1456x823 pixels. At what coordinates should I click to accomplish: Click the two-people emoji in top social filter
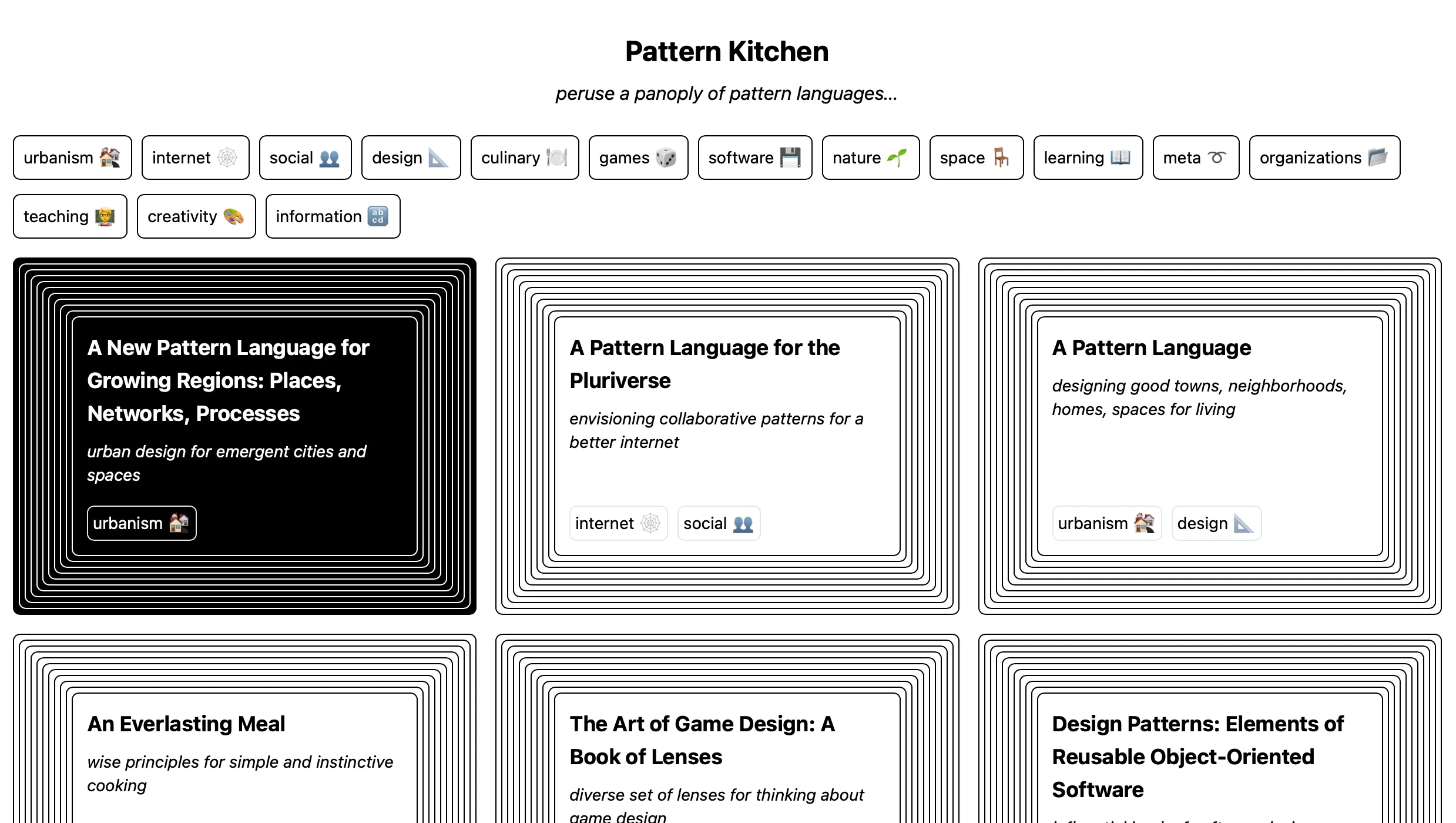pos(329,158)
